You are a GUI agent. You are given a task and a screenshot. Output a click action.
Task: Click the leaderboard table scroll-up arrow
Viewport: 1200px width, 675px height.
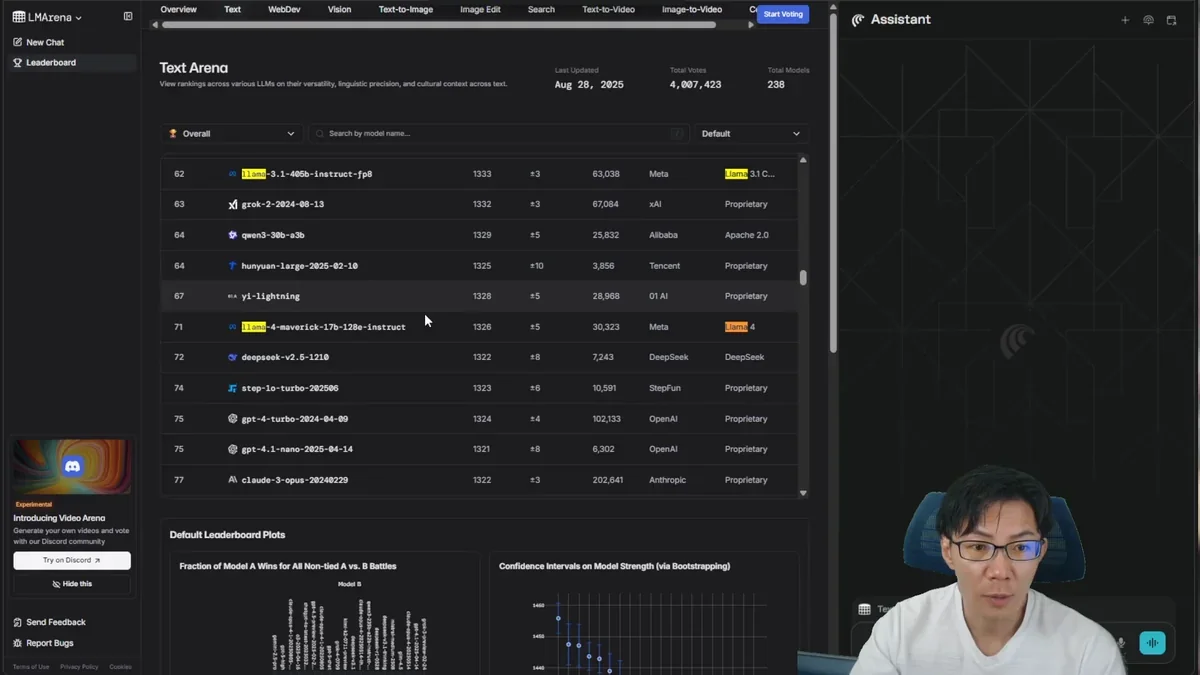point(803,160)
